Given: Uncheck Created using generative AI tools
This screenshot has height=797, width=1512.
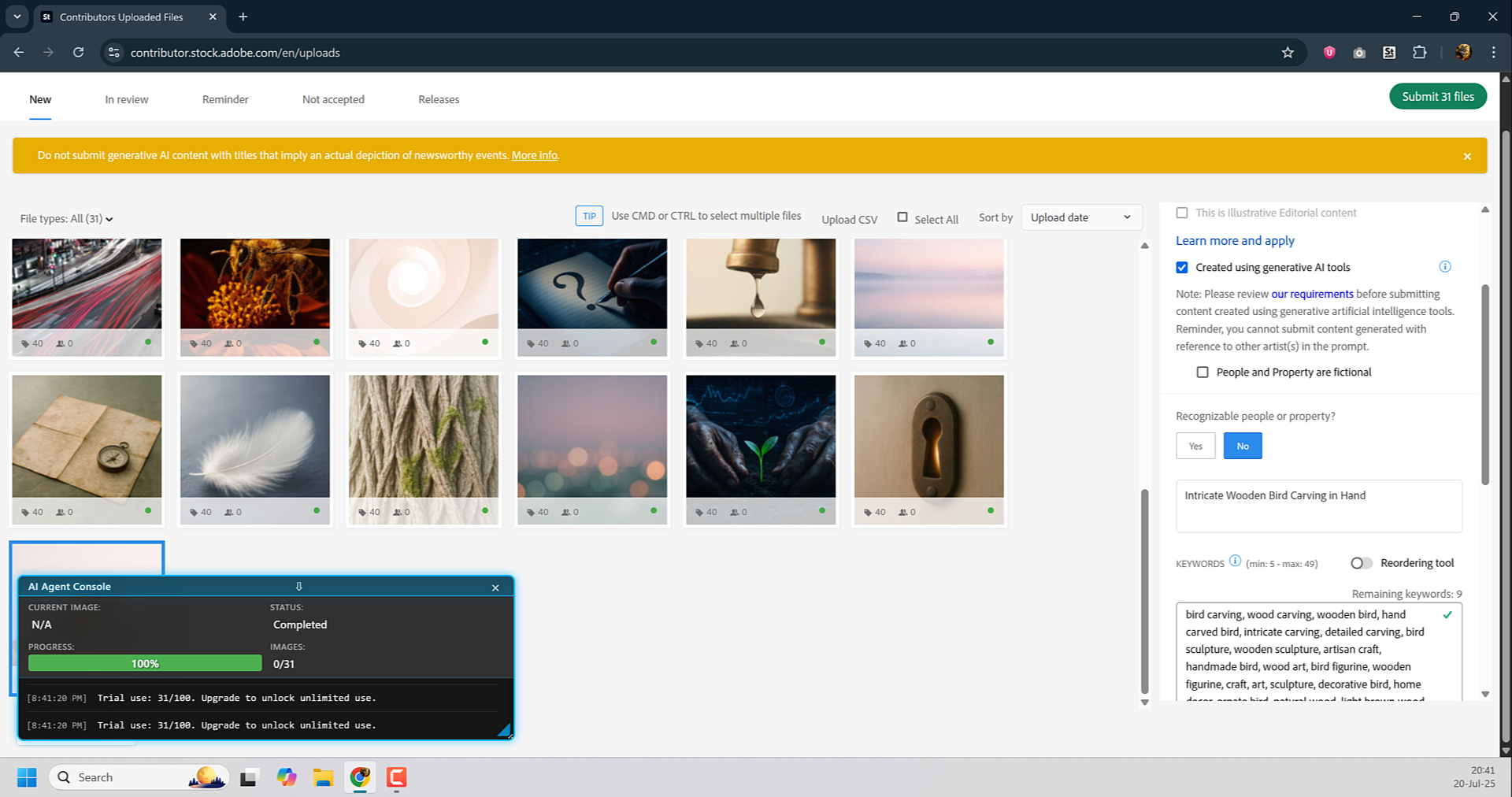Looking at the screenshot, I should (1181, 268).
